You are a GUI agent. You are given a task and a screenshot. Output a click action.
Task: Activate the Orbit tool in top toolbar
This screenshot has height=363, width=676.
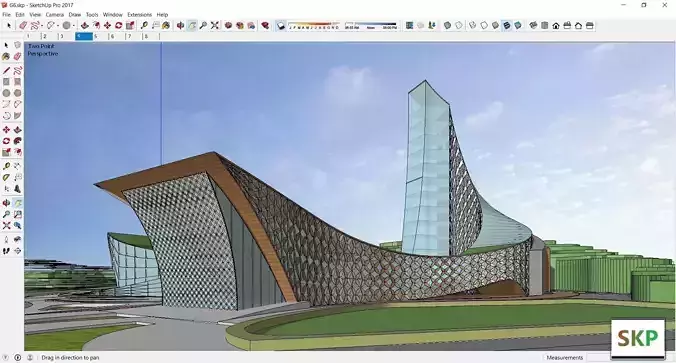tap(180, 25)
